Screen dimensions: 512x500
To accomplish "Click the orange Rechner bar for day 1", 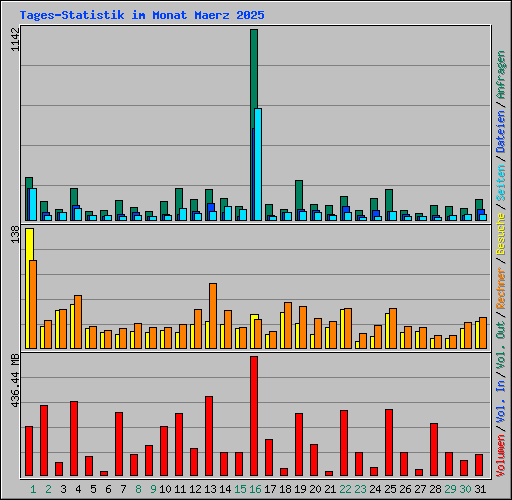I will [x=33, y=304].
